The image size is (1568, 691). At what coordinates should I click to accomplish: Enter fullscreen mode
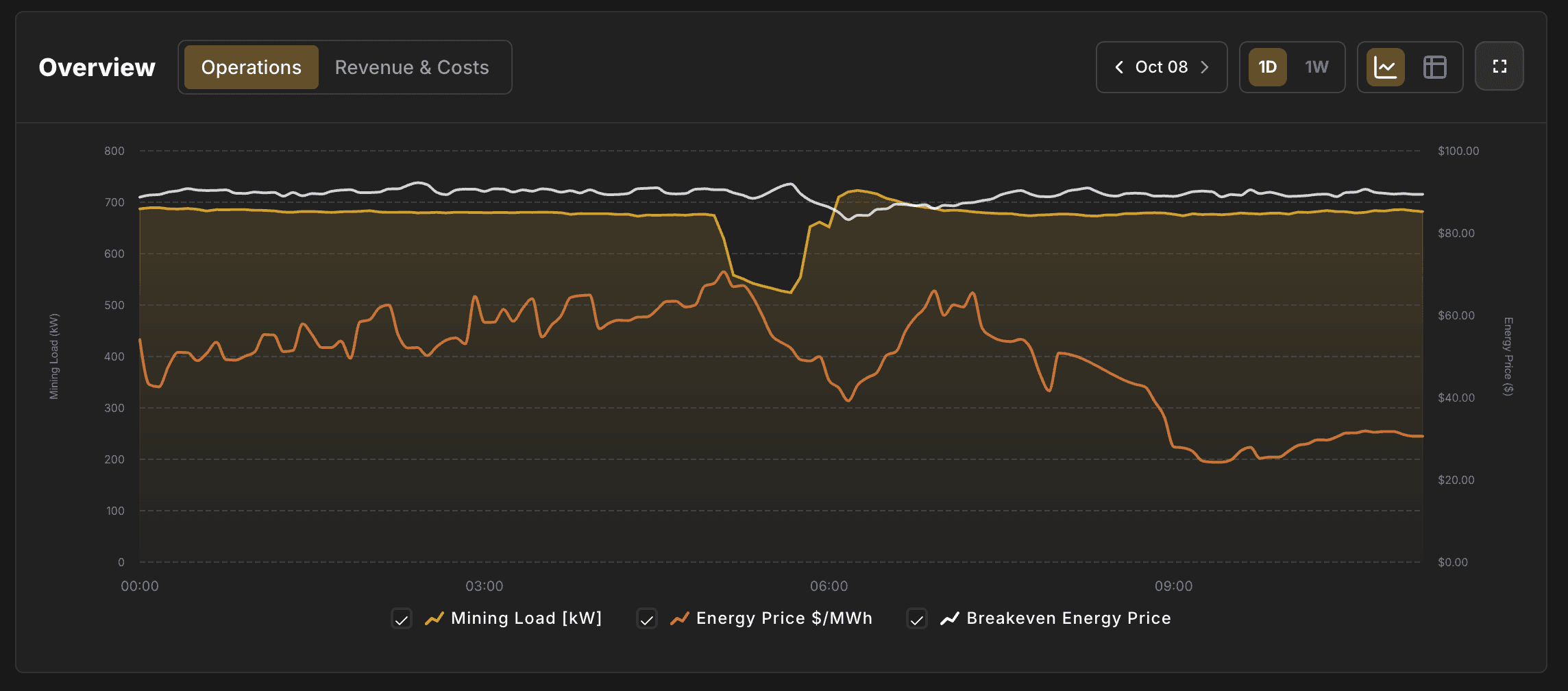1499,66
